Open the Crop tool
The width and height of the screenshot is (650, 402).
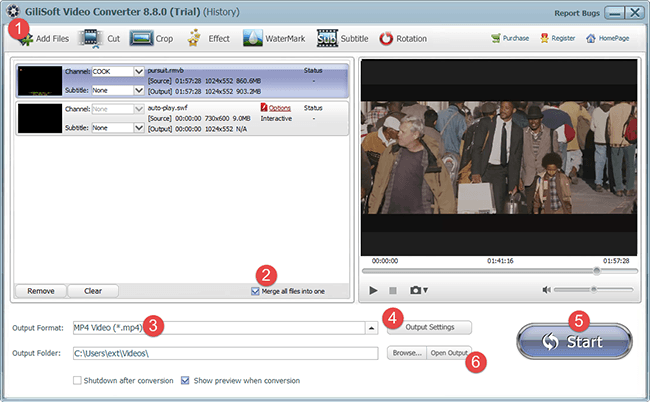(x=141, y=39)
